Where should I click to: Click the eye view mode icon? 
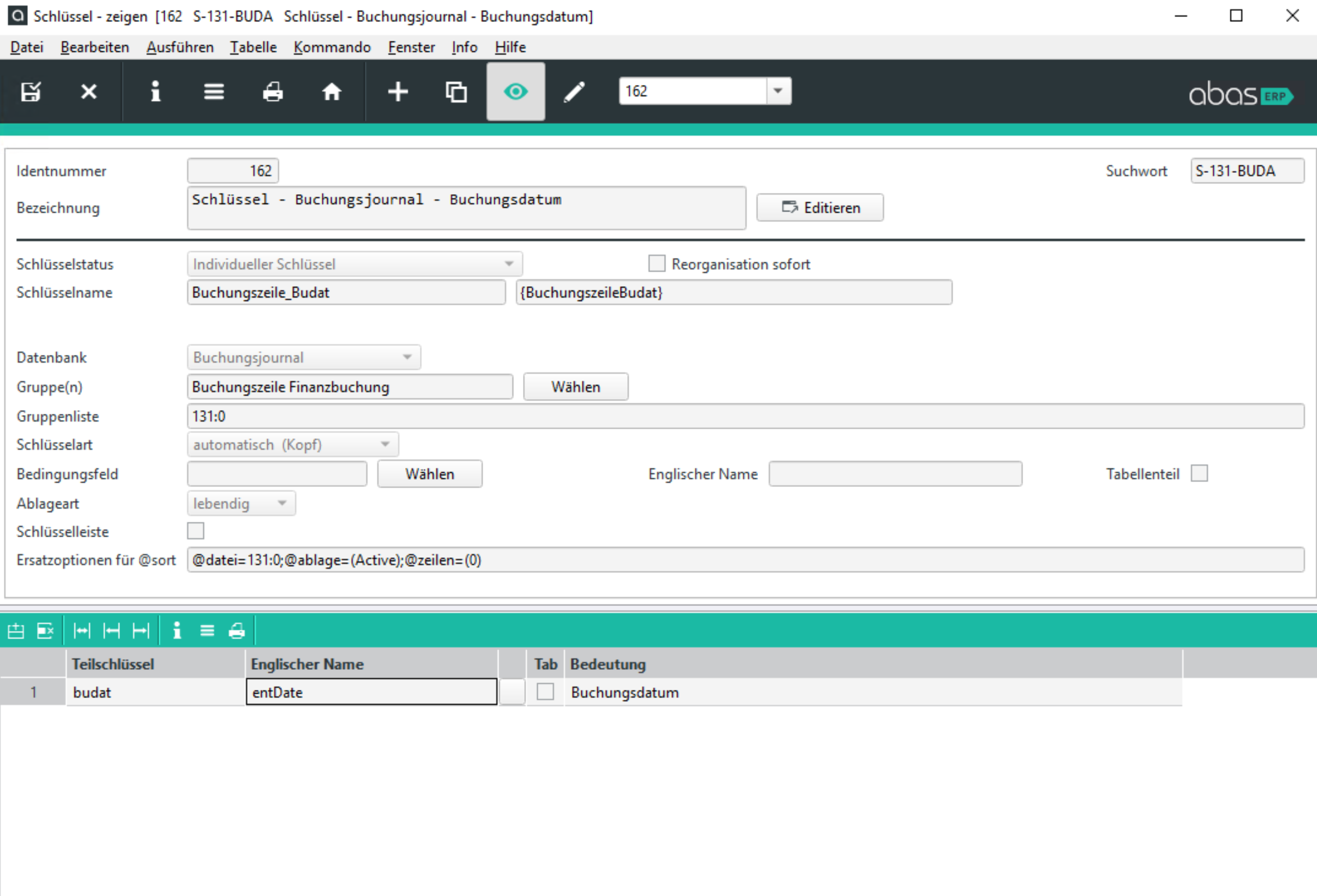click(515, 91)
